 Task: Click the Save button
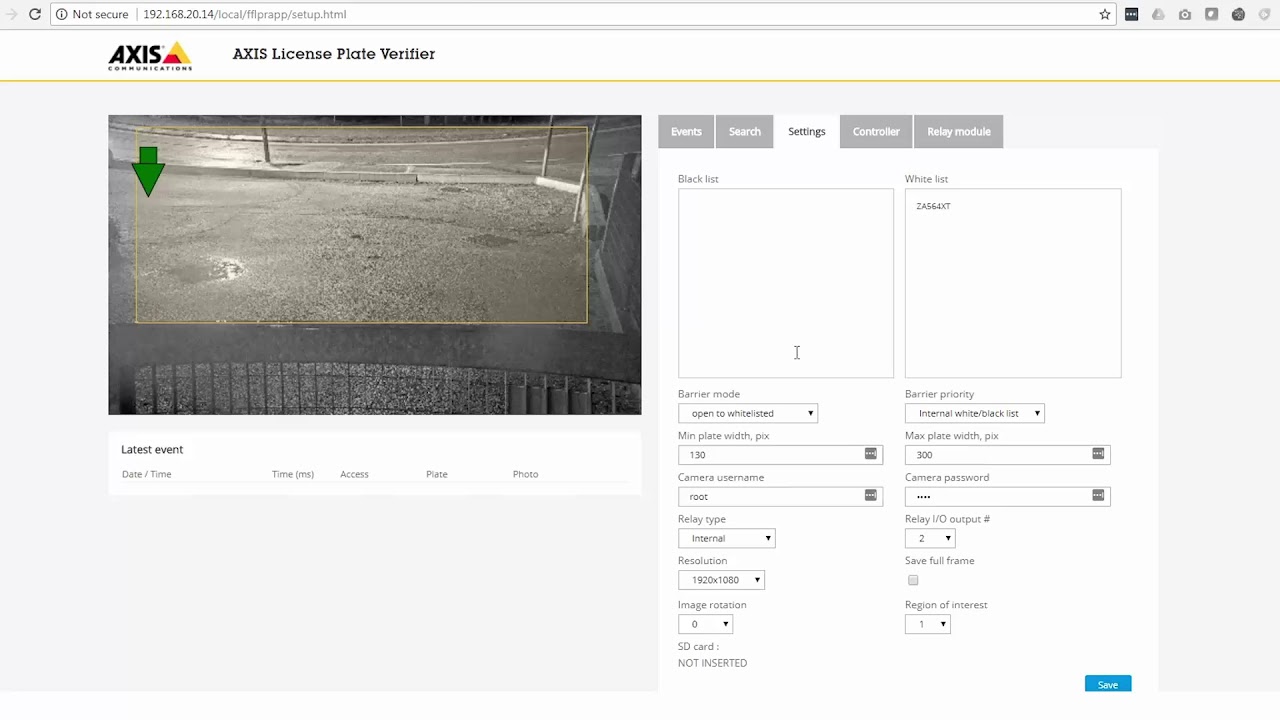(1108, 684)
